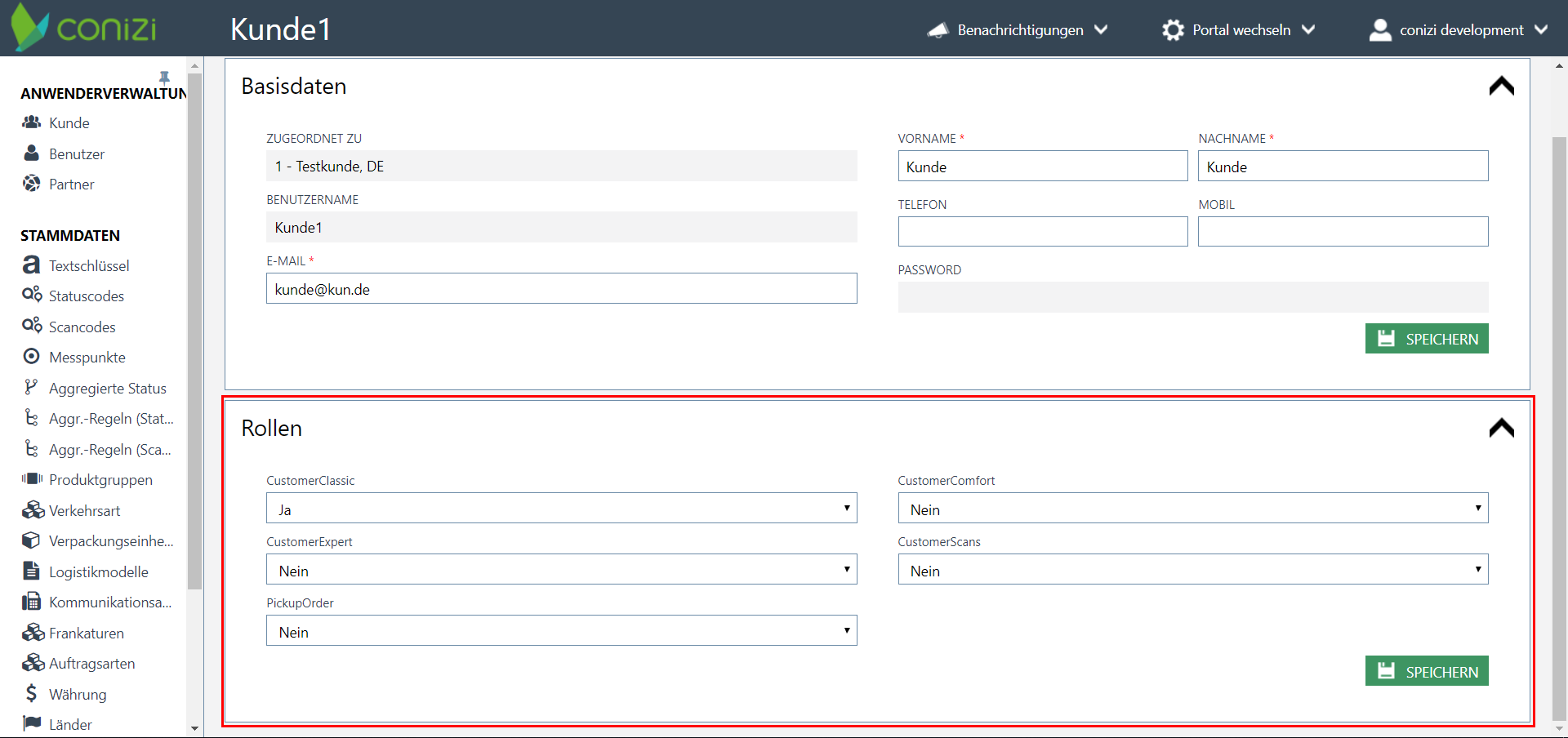Click the Länder flag icon
1568x738 pixels.
pos(32,723)
